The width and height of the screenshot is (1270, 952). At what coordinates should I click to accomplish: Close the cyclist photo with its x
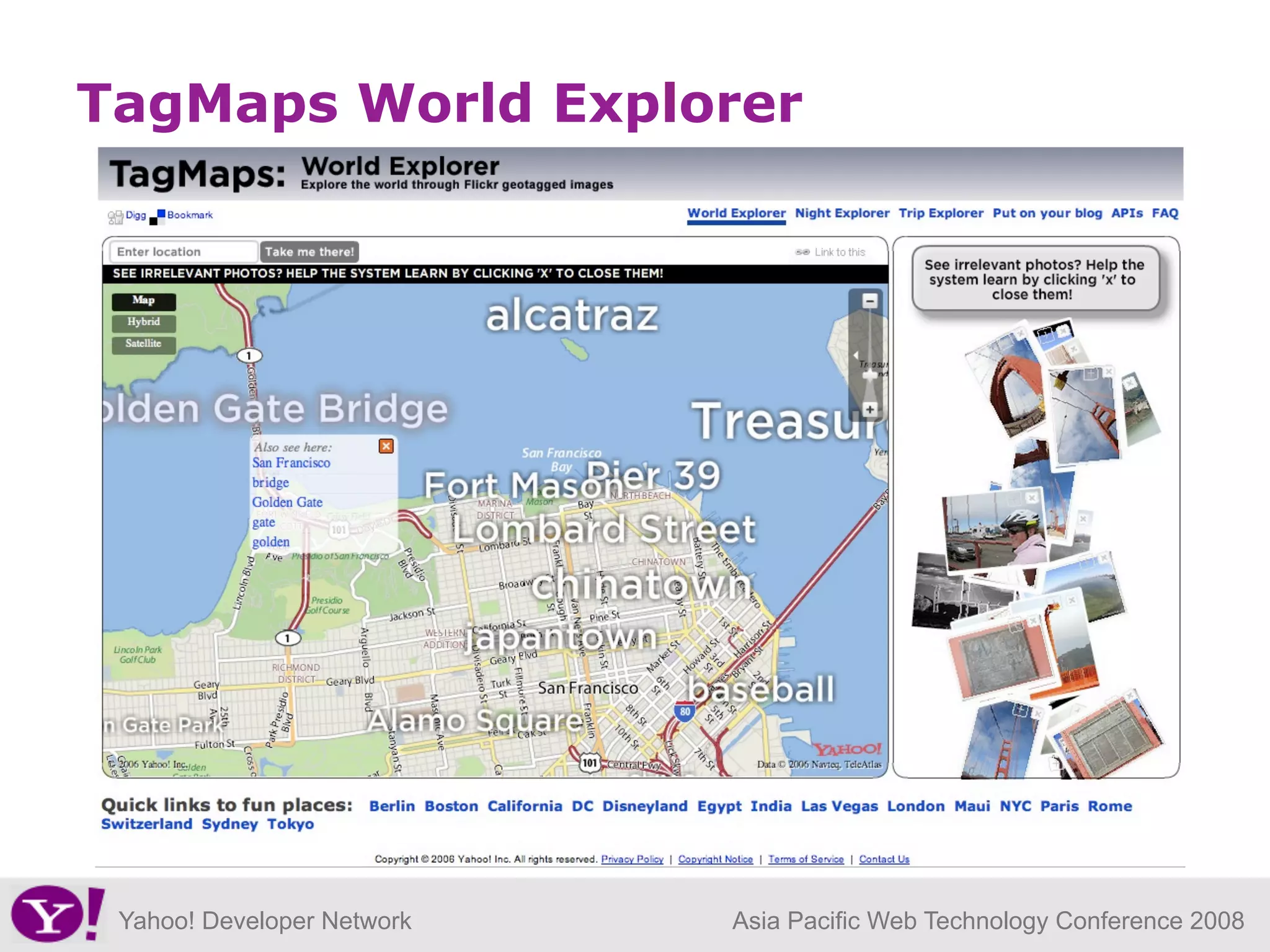(x=1032, y=498)
